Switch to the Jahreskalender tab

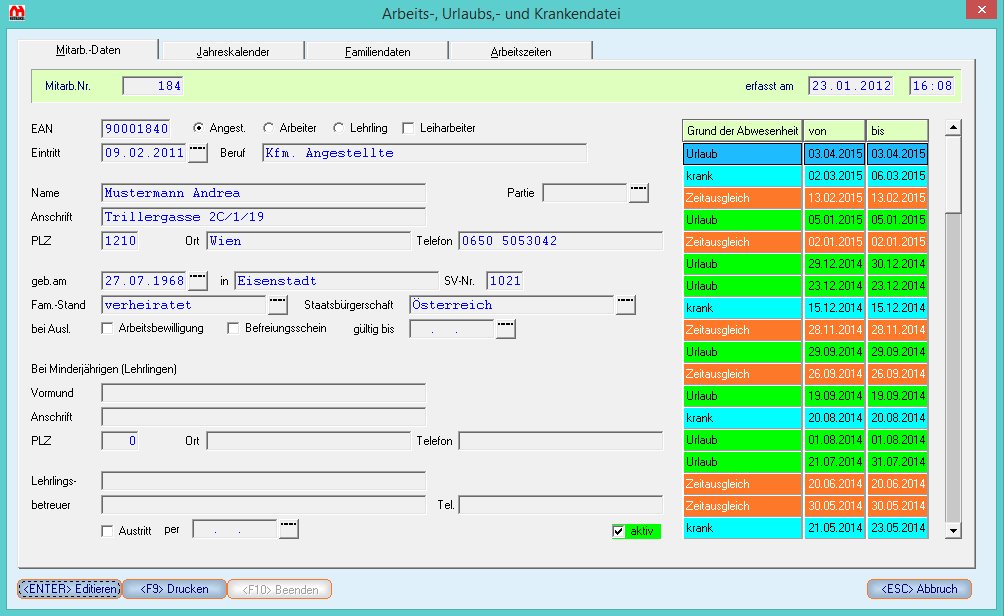click(233, 51)
